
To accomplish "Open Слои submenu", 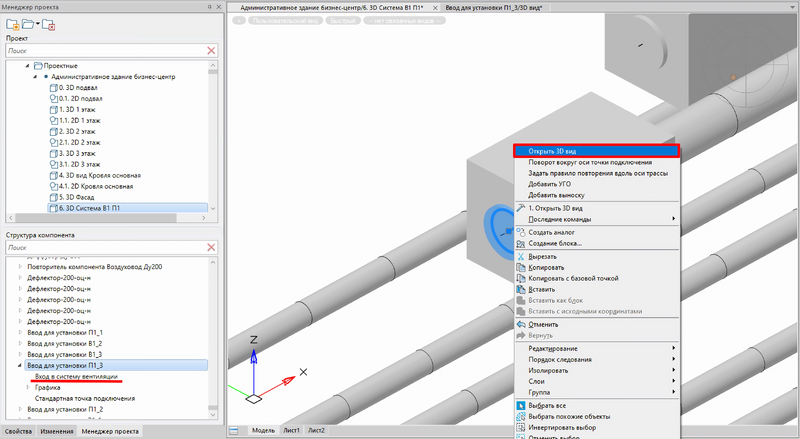I will (596, 381).
